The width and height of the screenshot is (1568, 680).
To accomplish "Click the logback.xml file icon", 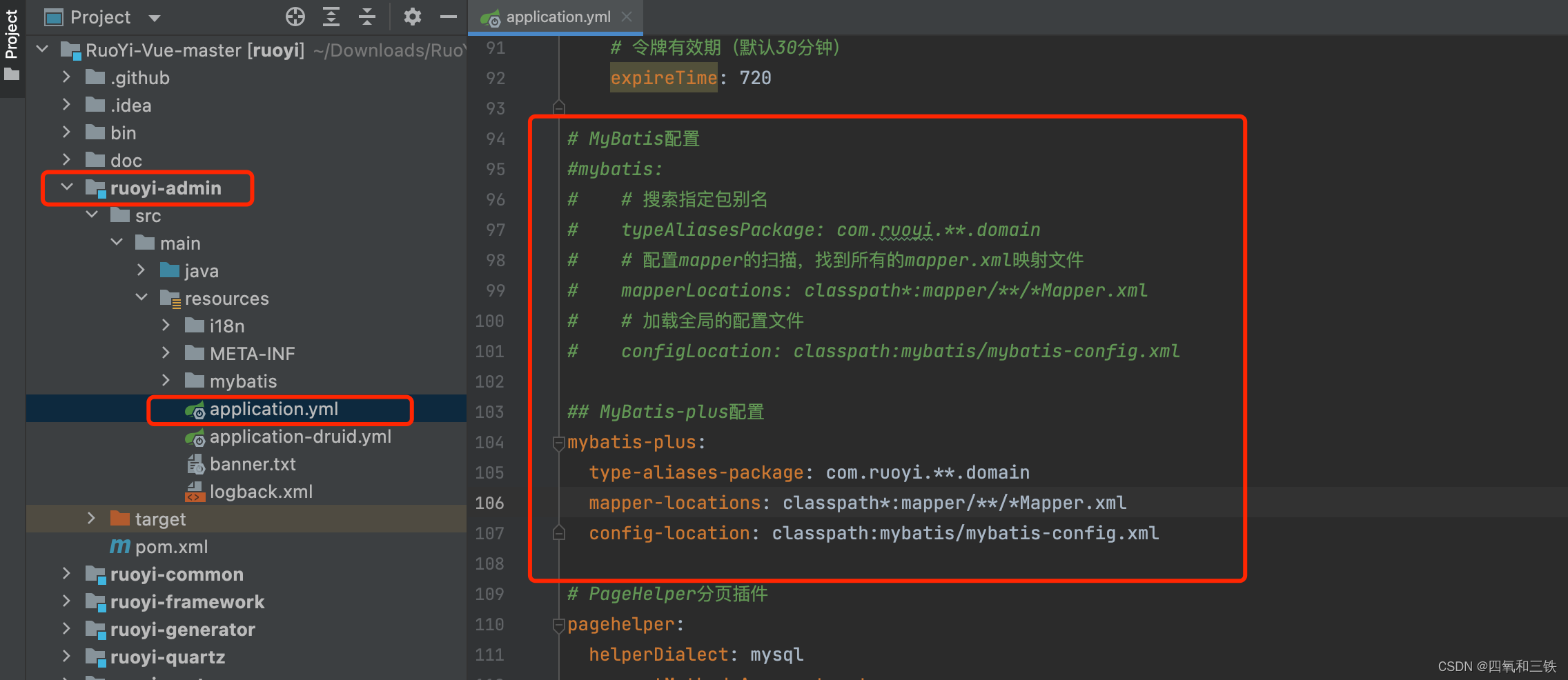I will (195, 492).
